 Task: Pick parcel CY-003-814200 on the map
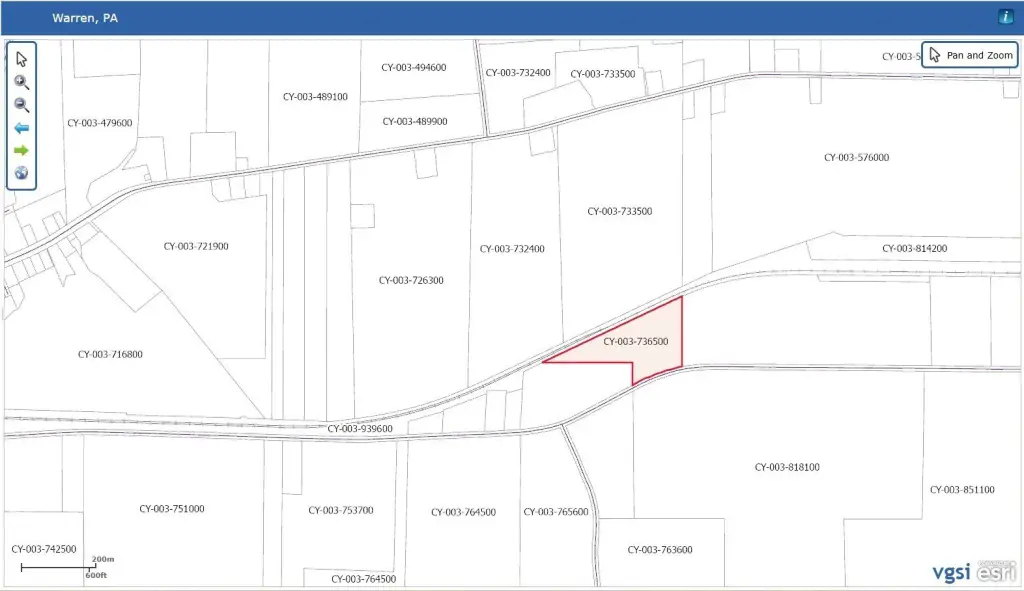tap(915, 248)
